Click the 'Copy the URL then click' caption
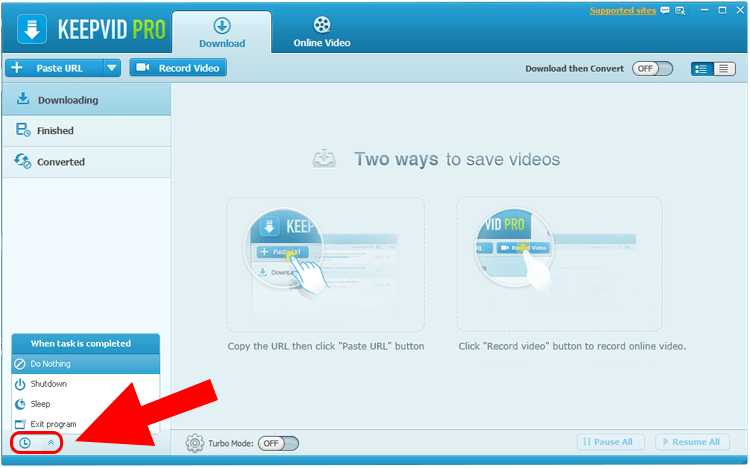750x468 pixels. pyautogui.click(x=326, y=346)
